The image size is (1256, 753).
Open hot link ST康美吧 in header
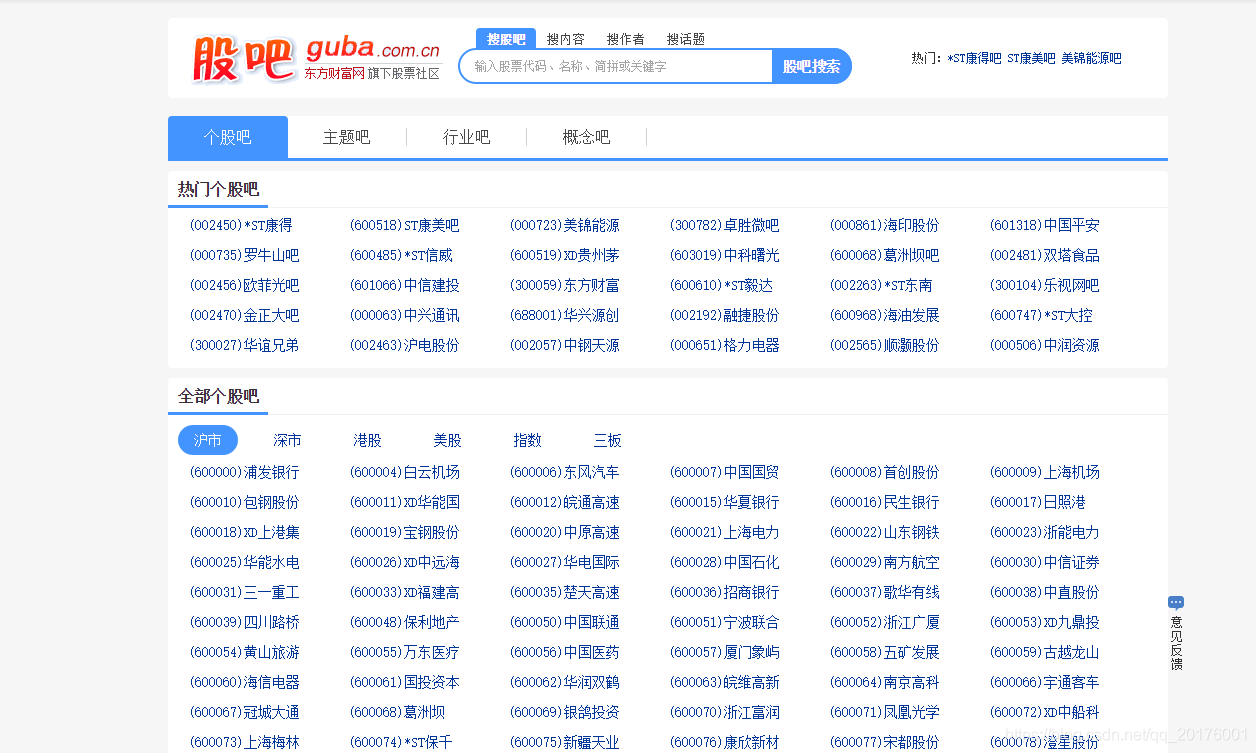pos(1031,58)
